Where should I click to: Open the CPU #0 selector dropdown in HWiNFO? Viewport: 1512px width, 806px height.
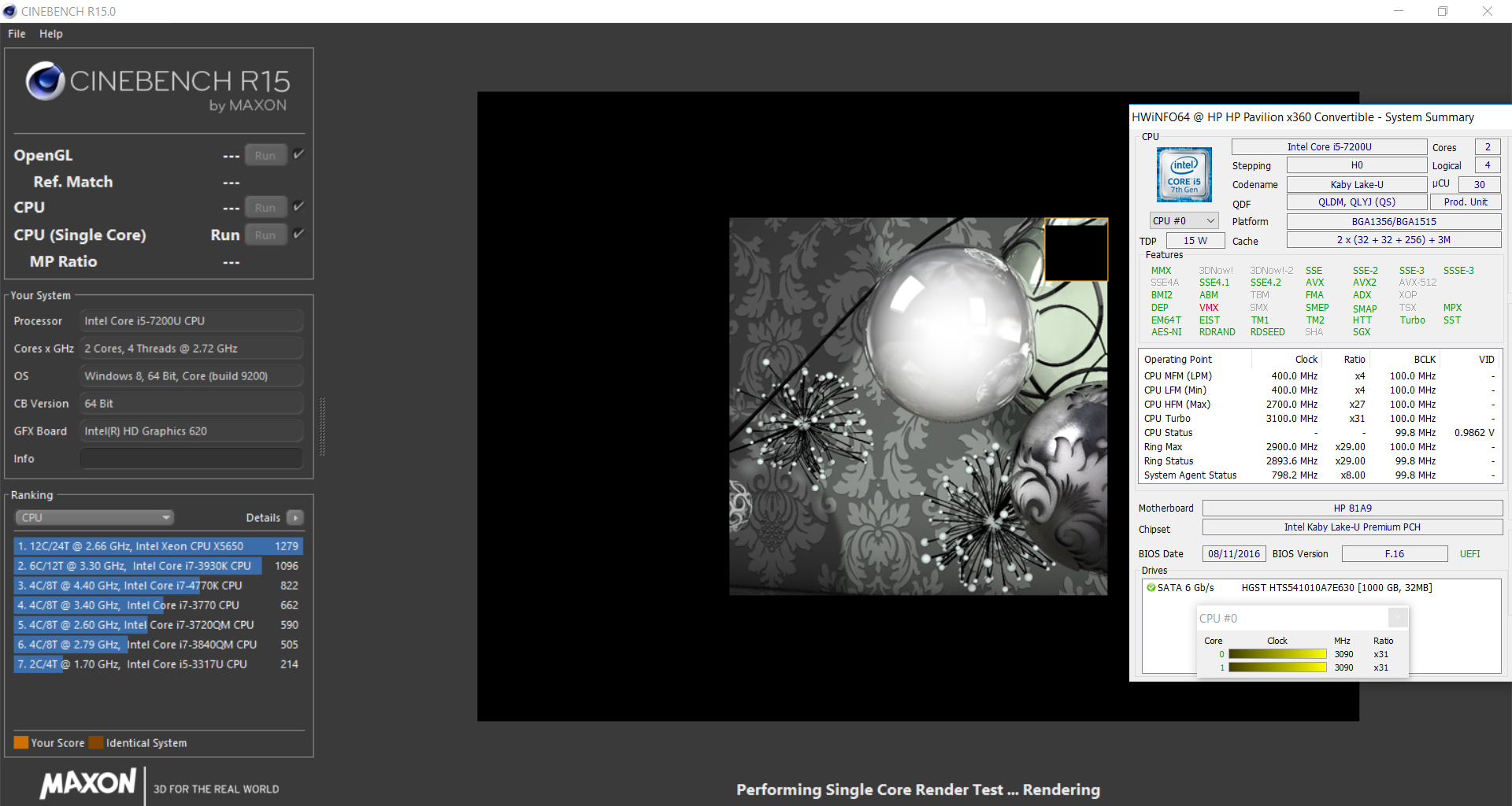coord(1184,221)
